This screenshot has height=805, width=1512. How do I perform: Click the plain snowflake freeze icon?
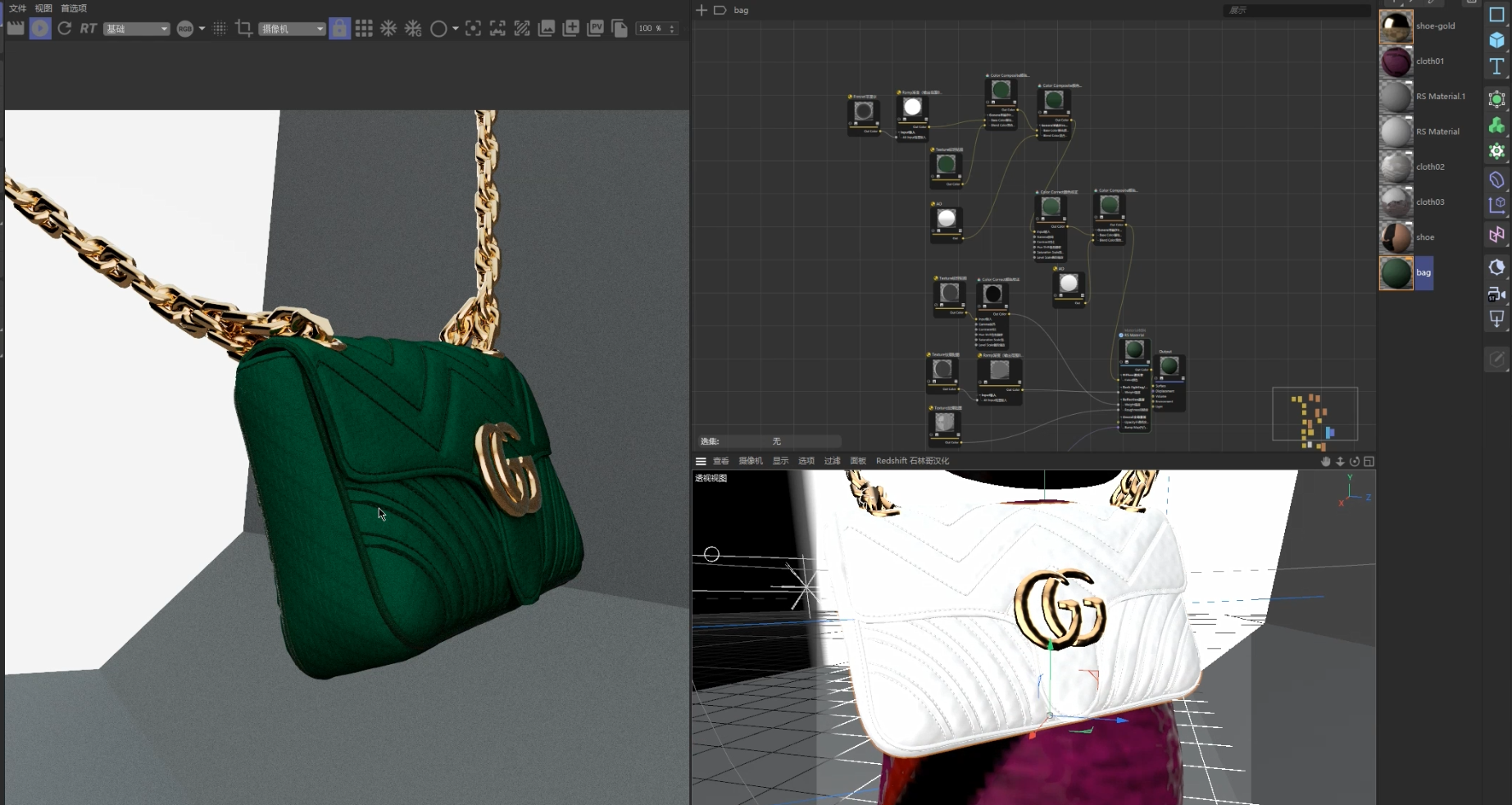[388, 29]
